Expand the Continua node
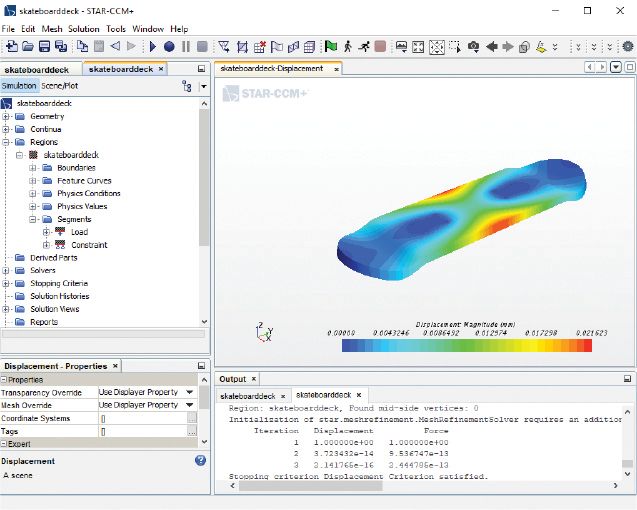 (6, 130)
